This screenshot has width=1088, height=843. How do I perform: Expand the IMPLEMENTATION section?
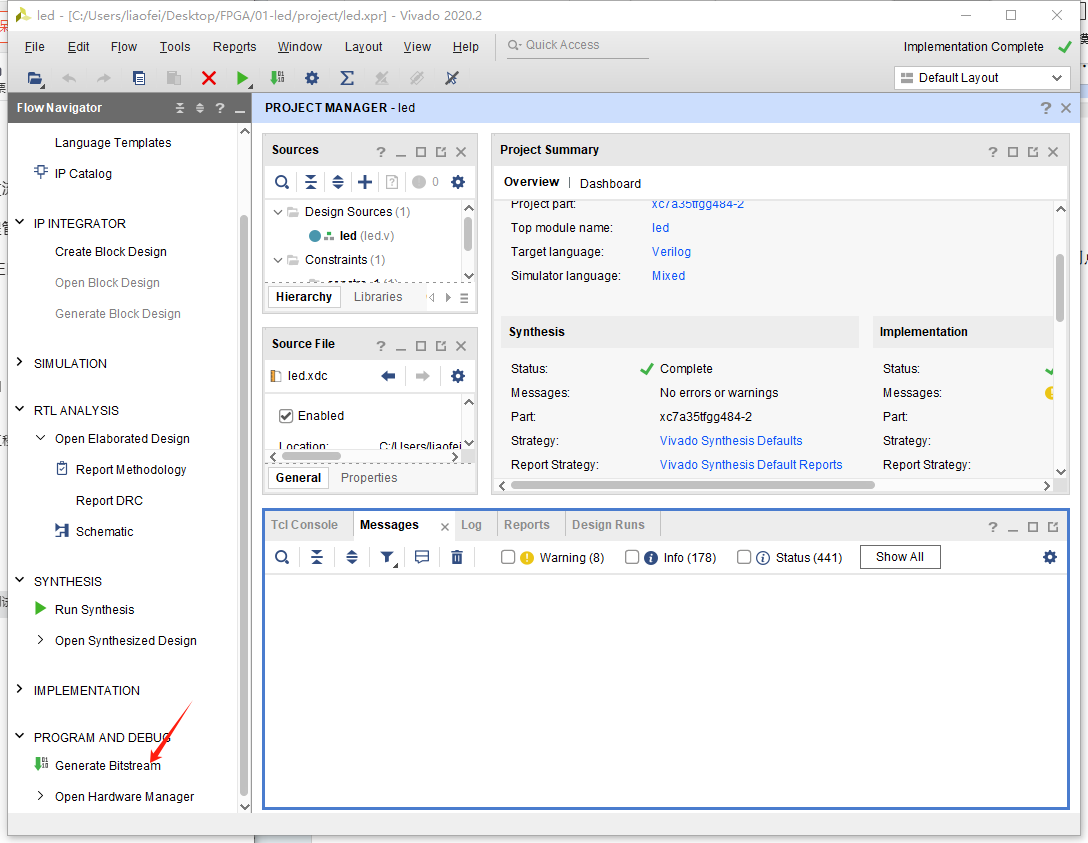pos(19,690)
